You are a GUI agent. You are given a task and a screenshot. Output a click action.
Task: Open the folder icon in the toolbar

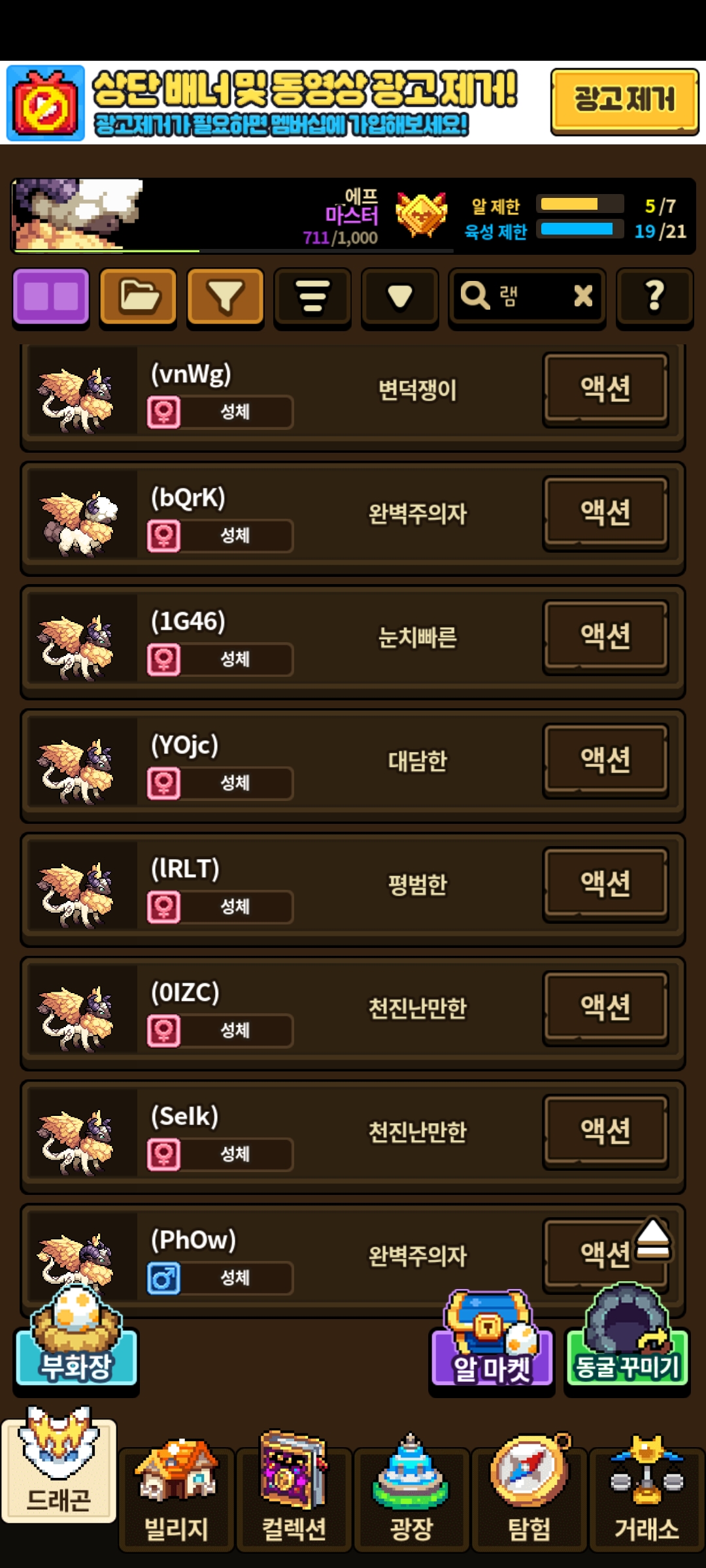[138, 297]
